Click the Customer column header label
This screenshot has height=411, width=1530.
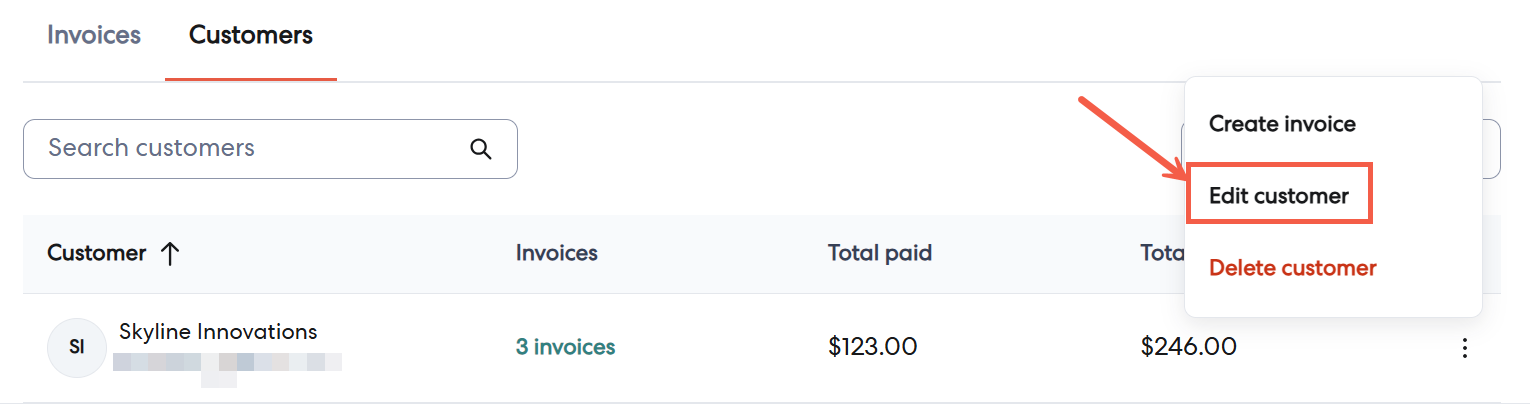pos(97,254)
